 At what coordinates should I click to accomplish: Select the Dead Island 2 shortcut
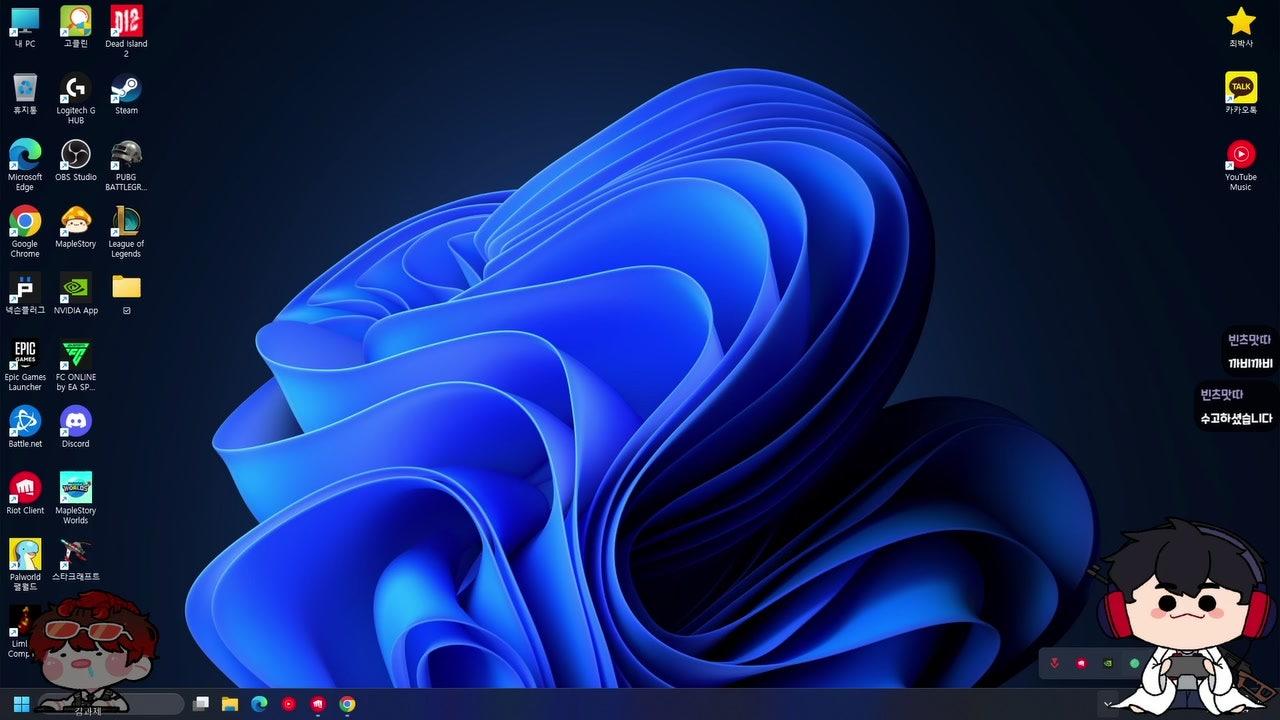pos(126,31)
